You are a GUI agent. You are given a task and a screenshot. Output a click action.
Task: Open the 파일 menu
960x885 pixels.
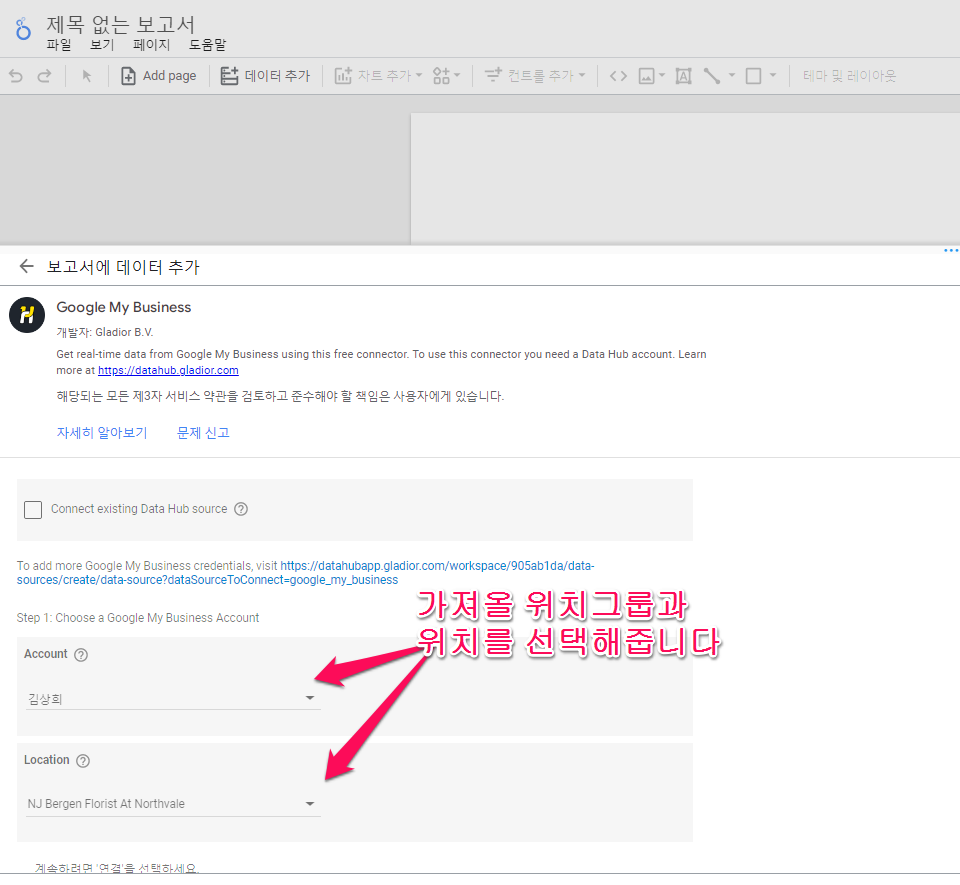(x=58, y=45)
